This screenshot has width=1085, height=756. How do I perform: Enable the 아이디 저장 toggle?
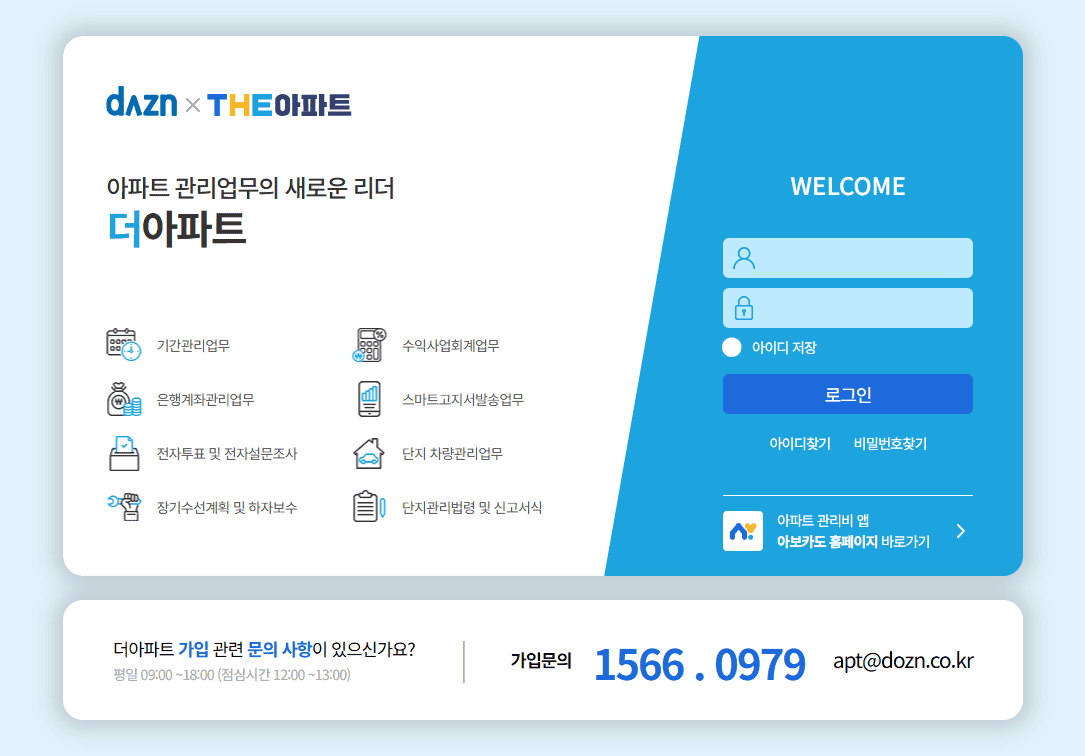731,346
